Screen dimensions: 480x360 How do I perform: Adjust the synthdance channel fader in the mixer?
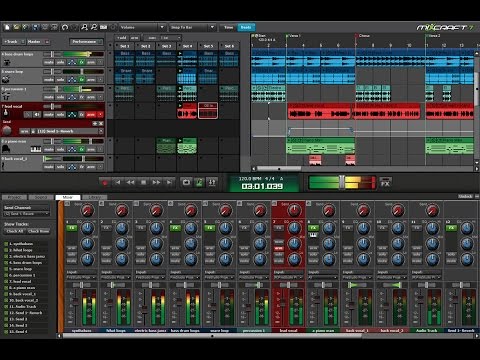point(75,302)
